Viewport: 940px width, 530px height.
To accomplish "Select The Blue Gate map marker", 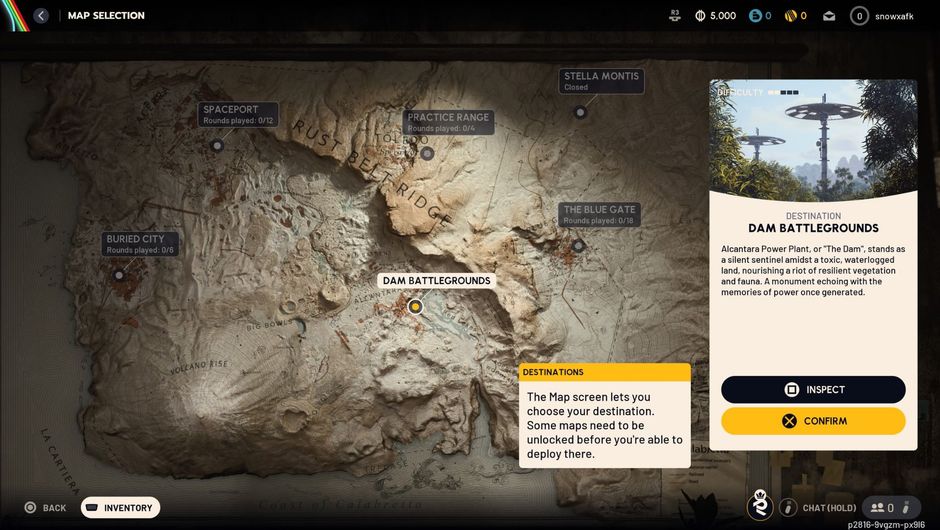I will [578, 245].
